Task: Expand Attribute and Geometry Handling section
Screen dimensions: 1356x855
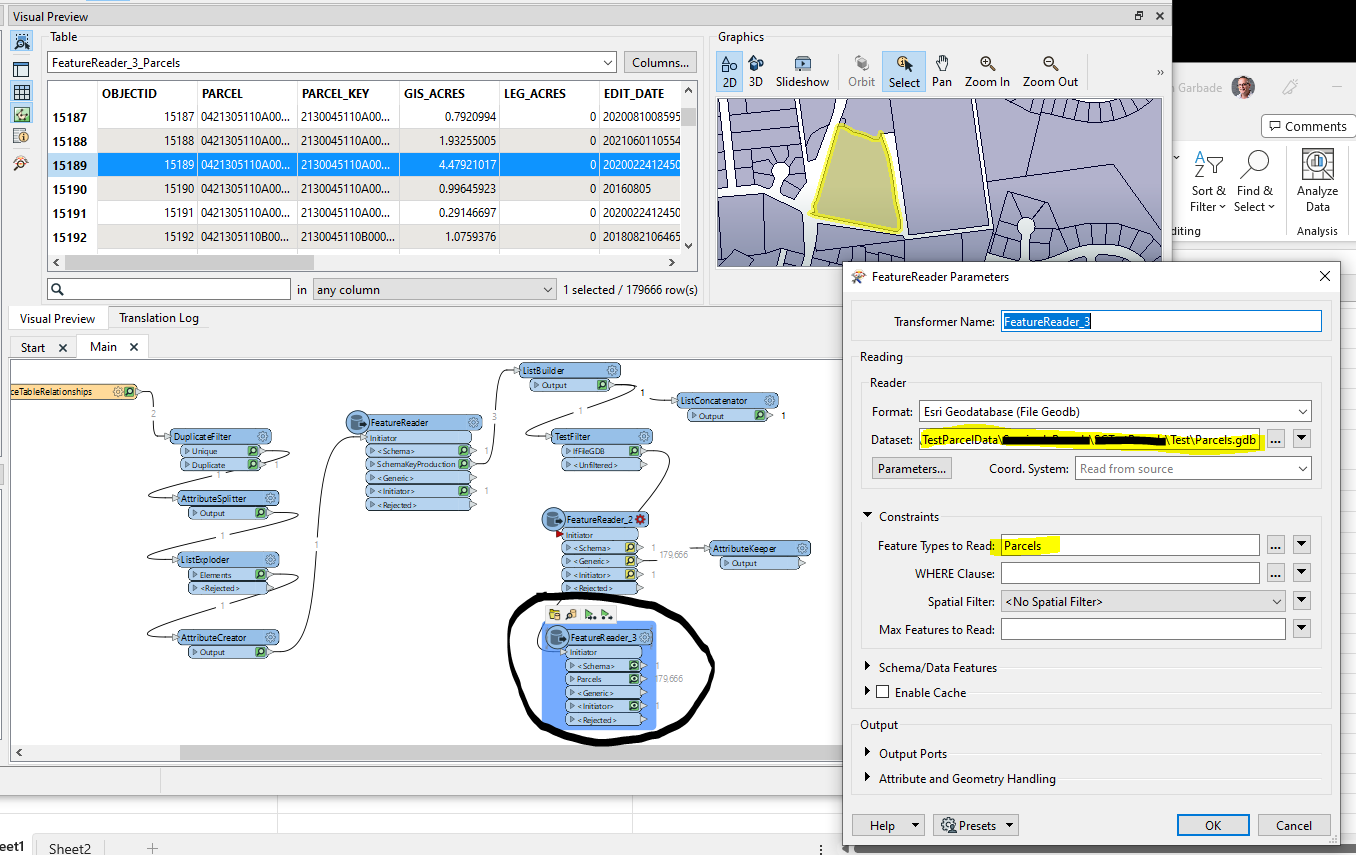Action: [x=868, y=778]
